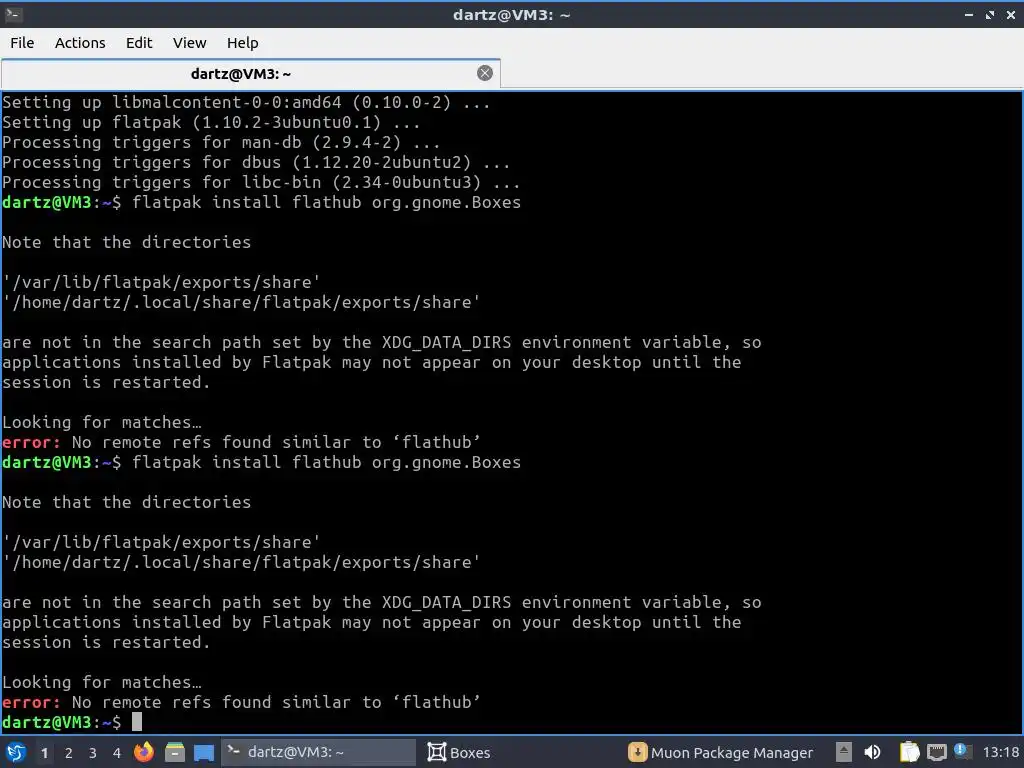Screen dimensions: 1024x768
Task: Click the 'Processing triggers for dbus' line
Action: (x=256, y=162)
